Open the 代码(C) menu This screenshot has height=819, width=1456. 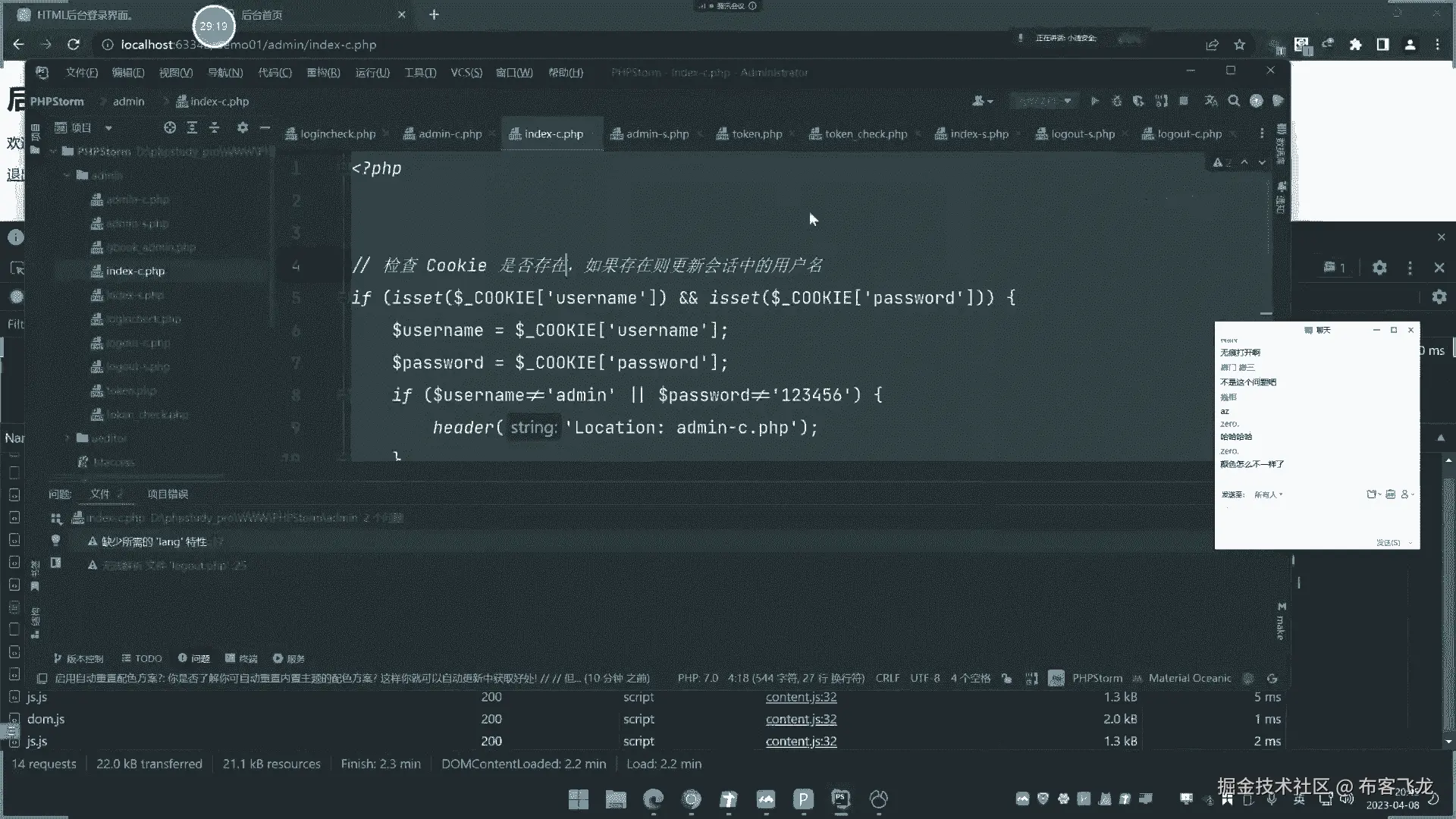point(275,73)
